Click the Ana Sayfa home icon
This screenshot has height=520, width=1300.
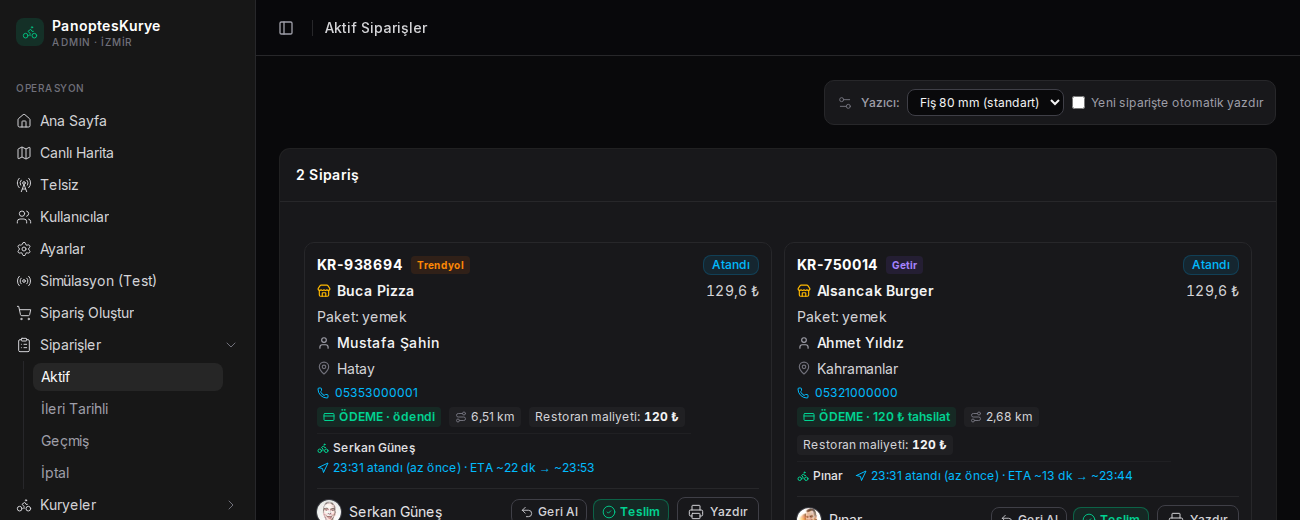pos(24,121)
